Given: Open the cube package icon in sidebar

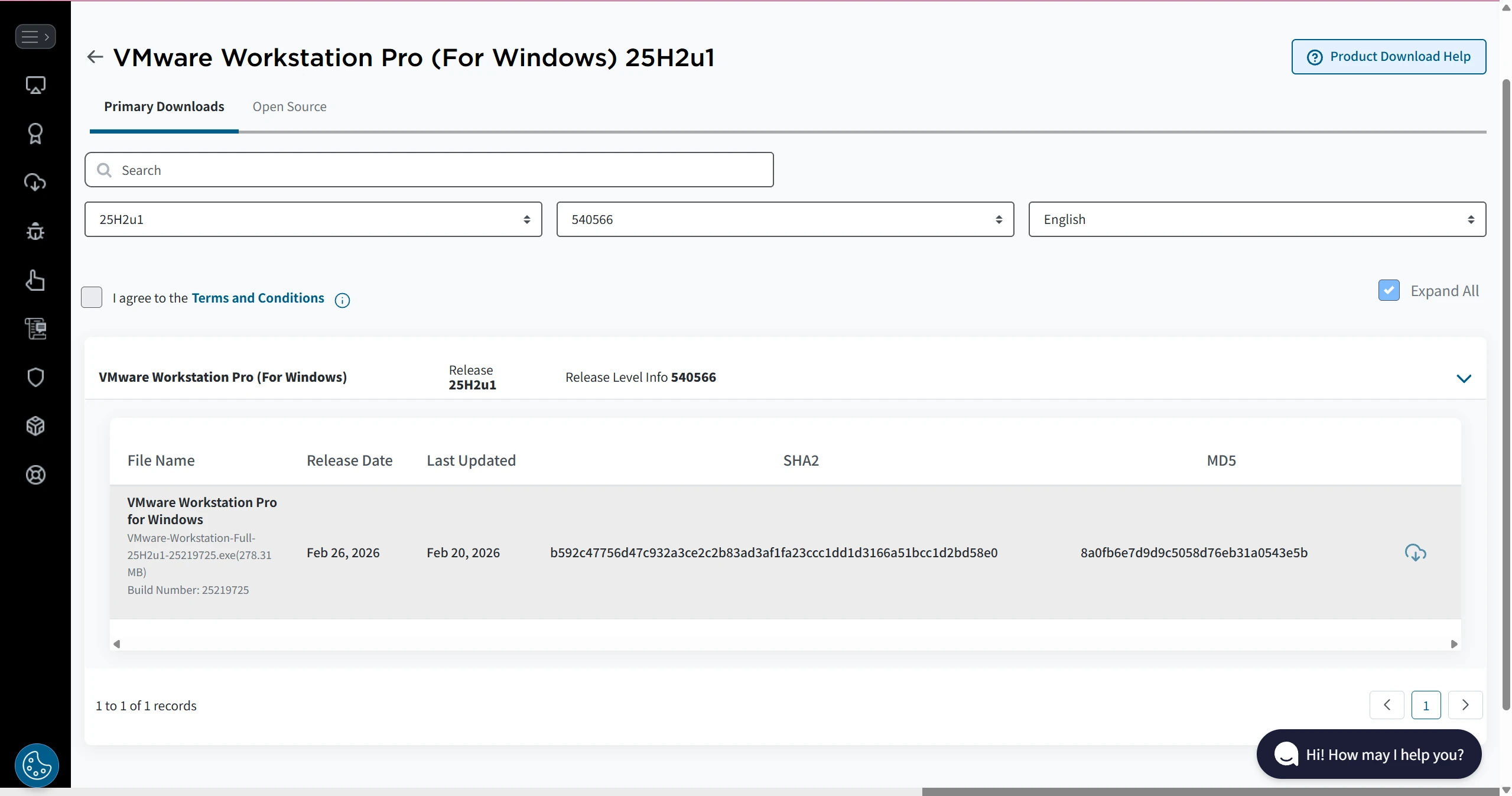Looking at the screenshot, I should point(35,426).
